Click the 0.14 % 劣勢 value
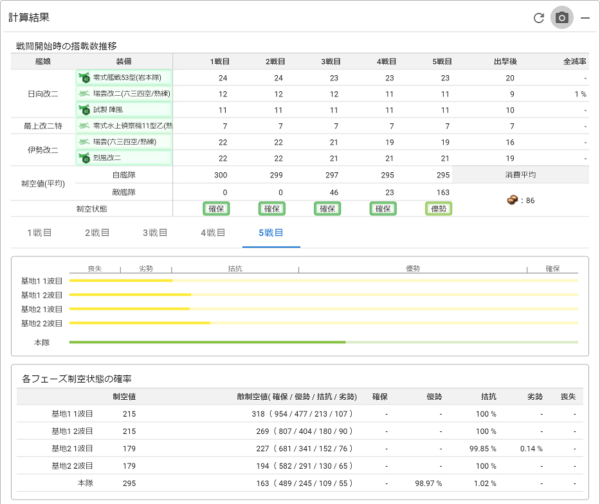600x504 pixels. point(531,449)
